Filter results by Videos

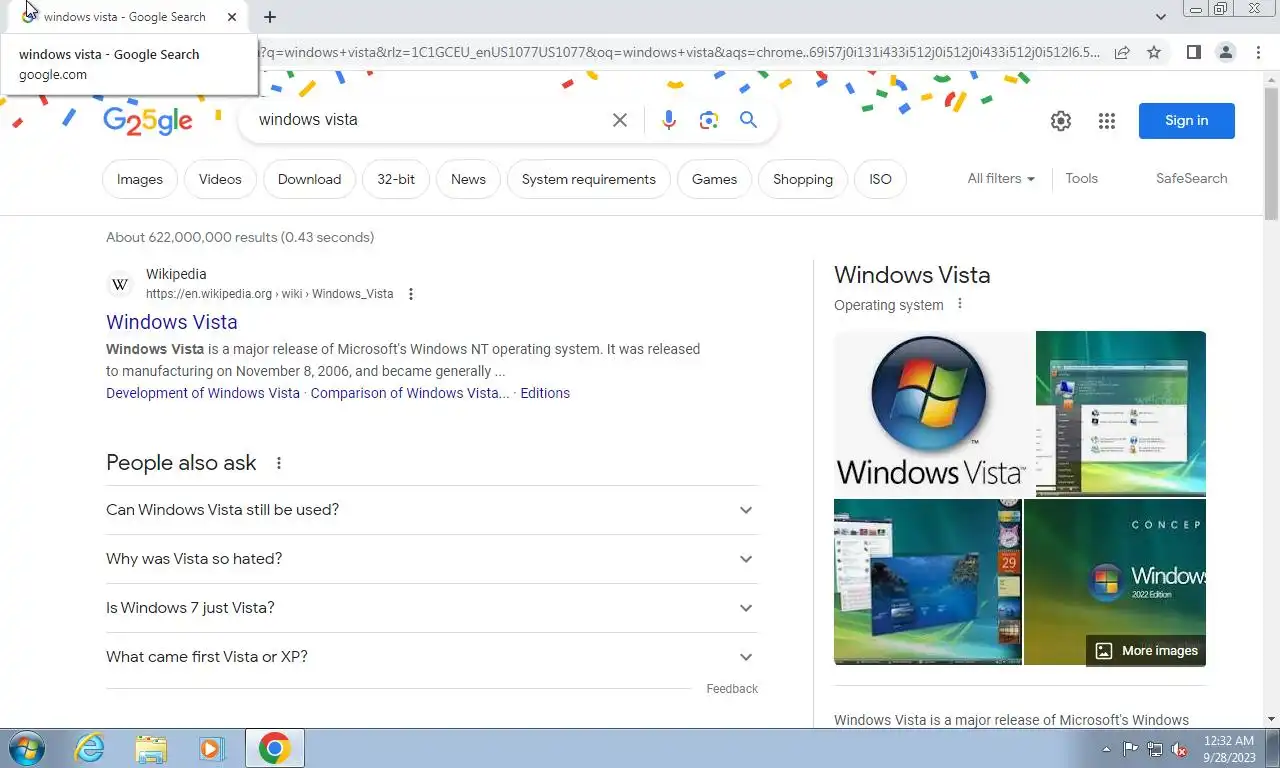pos(220,179)
